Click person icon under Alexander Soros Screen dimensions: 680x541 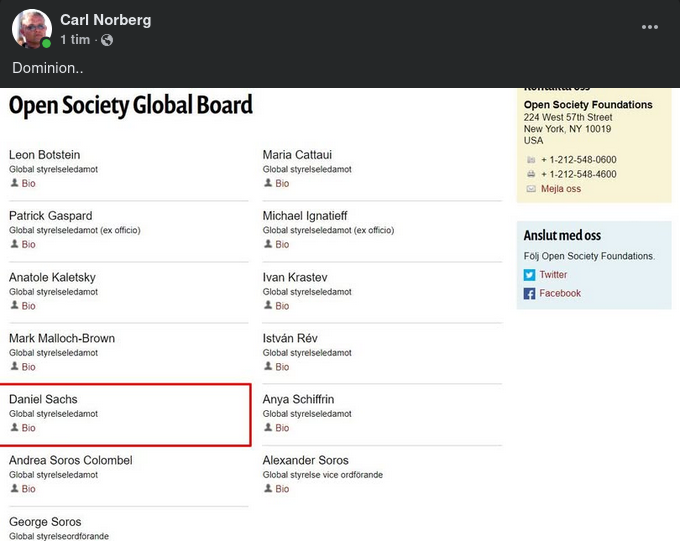268,489
